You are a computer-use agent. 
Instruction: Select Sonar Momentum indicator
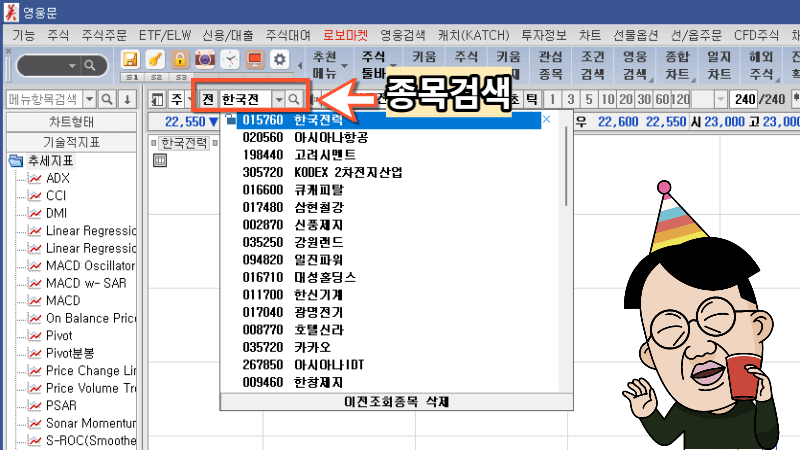tap(91, 423)
